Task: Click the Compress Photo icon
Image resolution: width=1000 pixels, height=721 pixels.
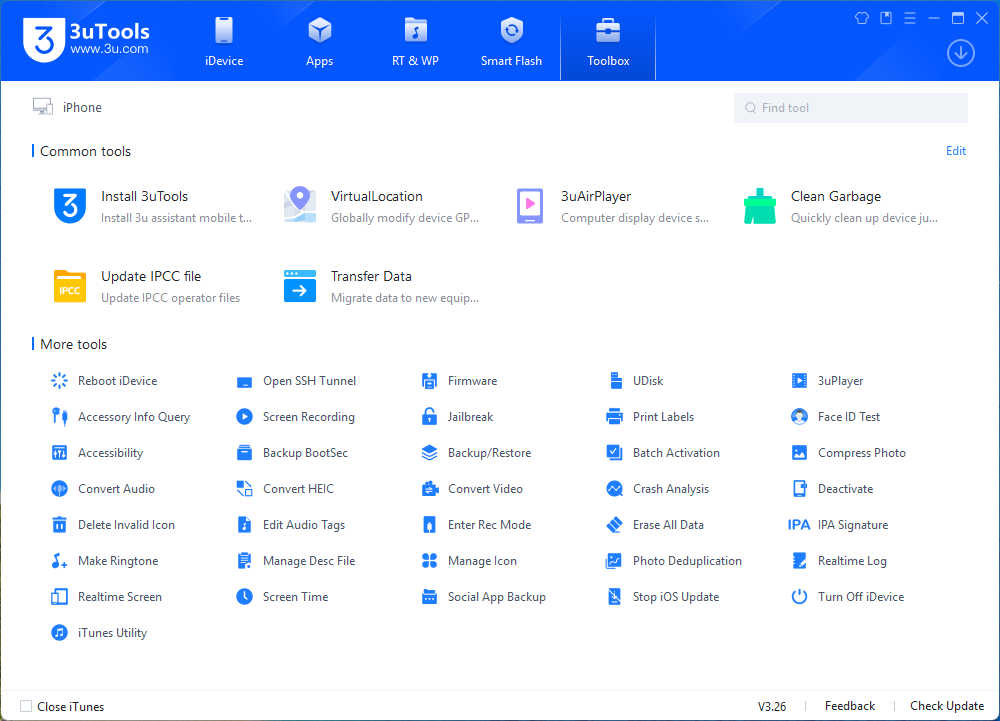Action: [799, 453]
